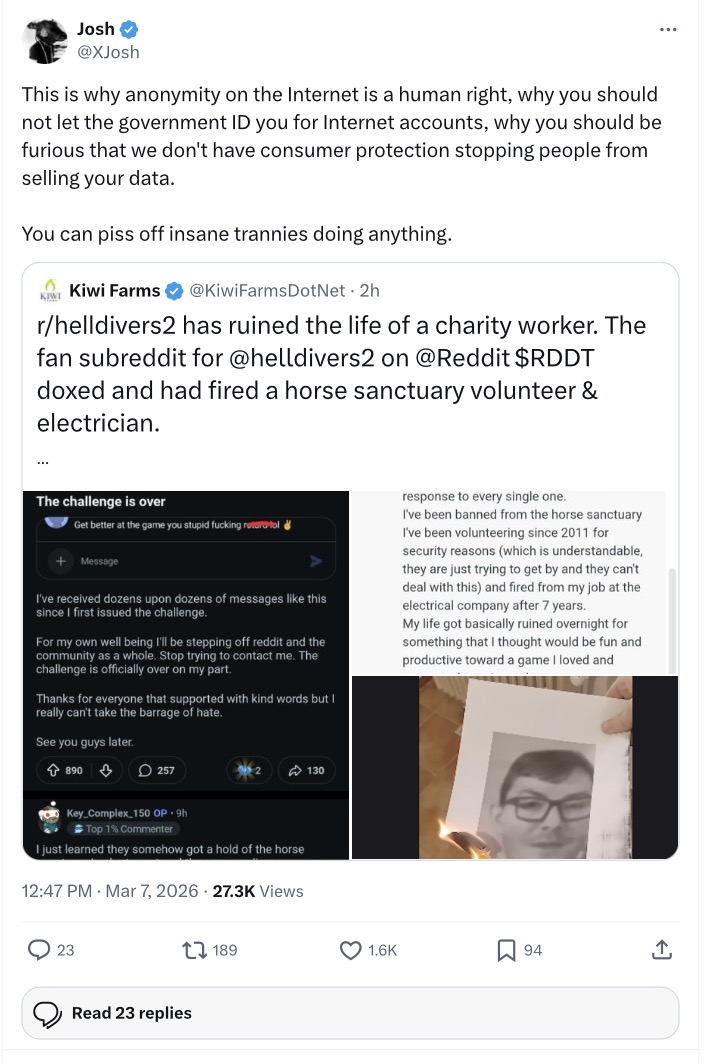Click the Kiwi Farms avatar logo
Screen dimensions: 712x1064
tap(51, 291)
